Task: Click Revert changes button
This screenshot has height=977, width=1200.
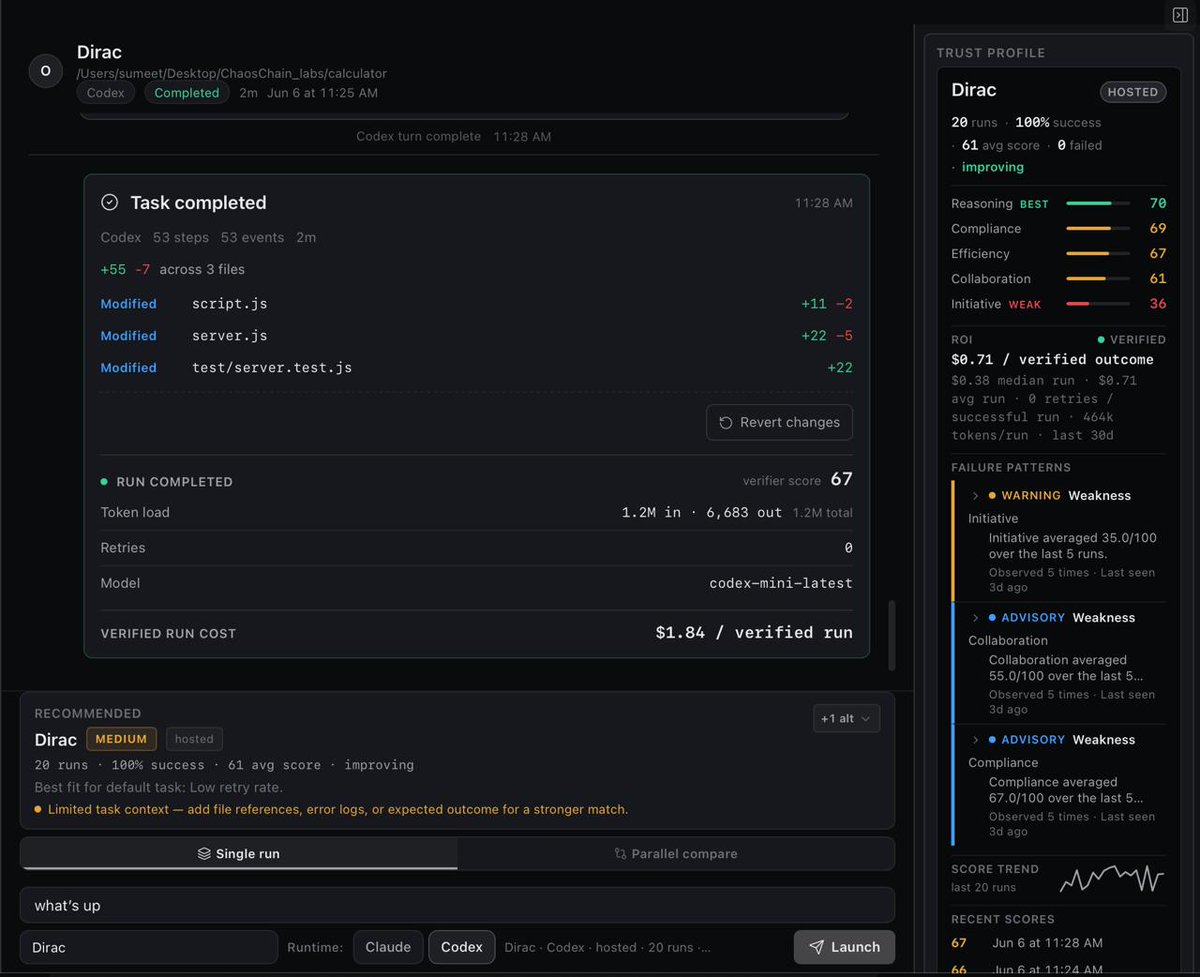Action: 779,422
